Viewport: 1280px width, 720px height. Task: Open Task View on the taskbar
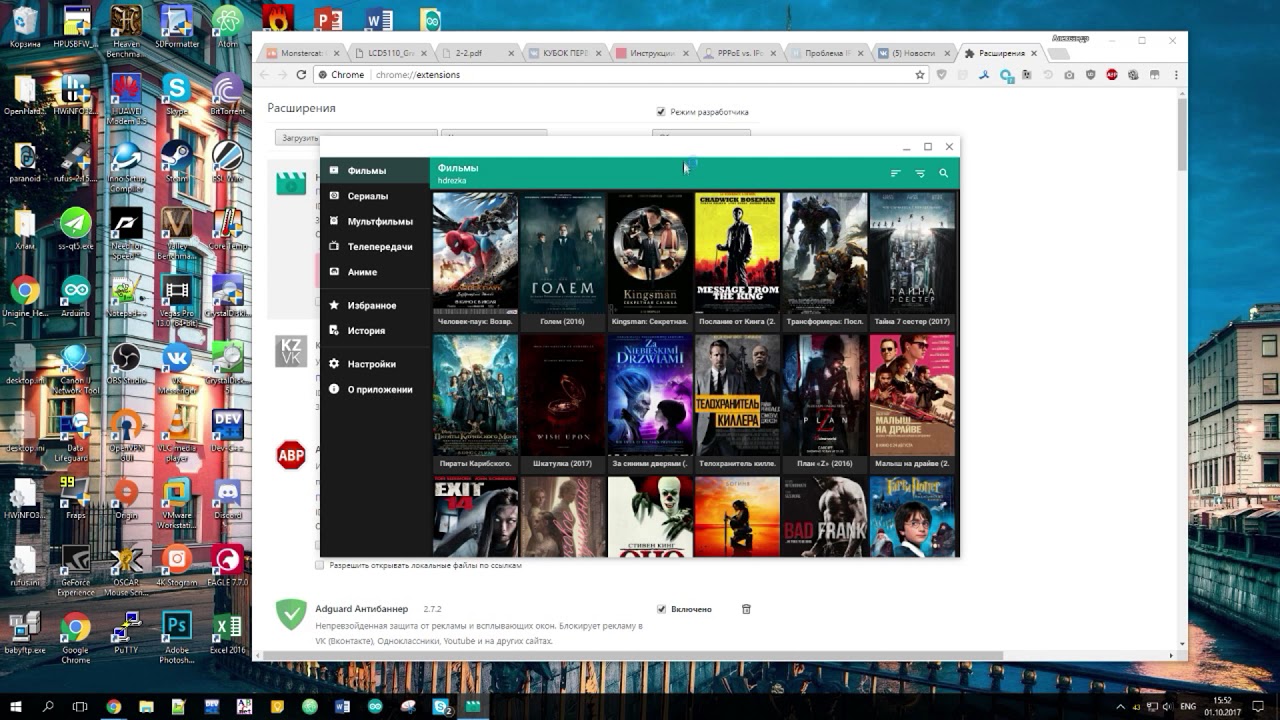pos(80,706)
